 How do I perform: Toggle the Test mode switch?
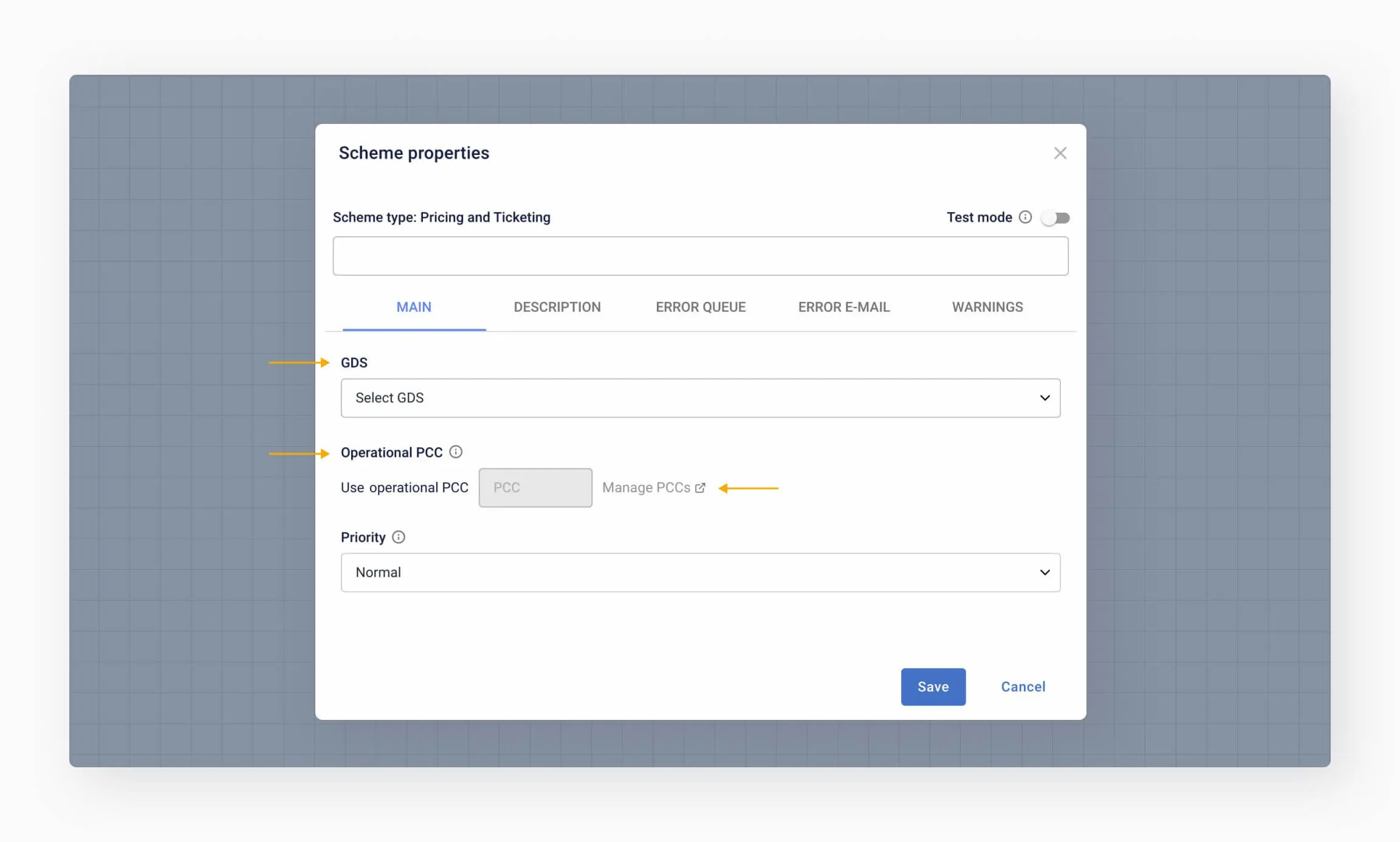(1055, 217)
